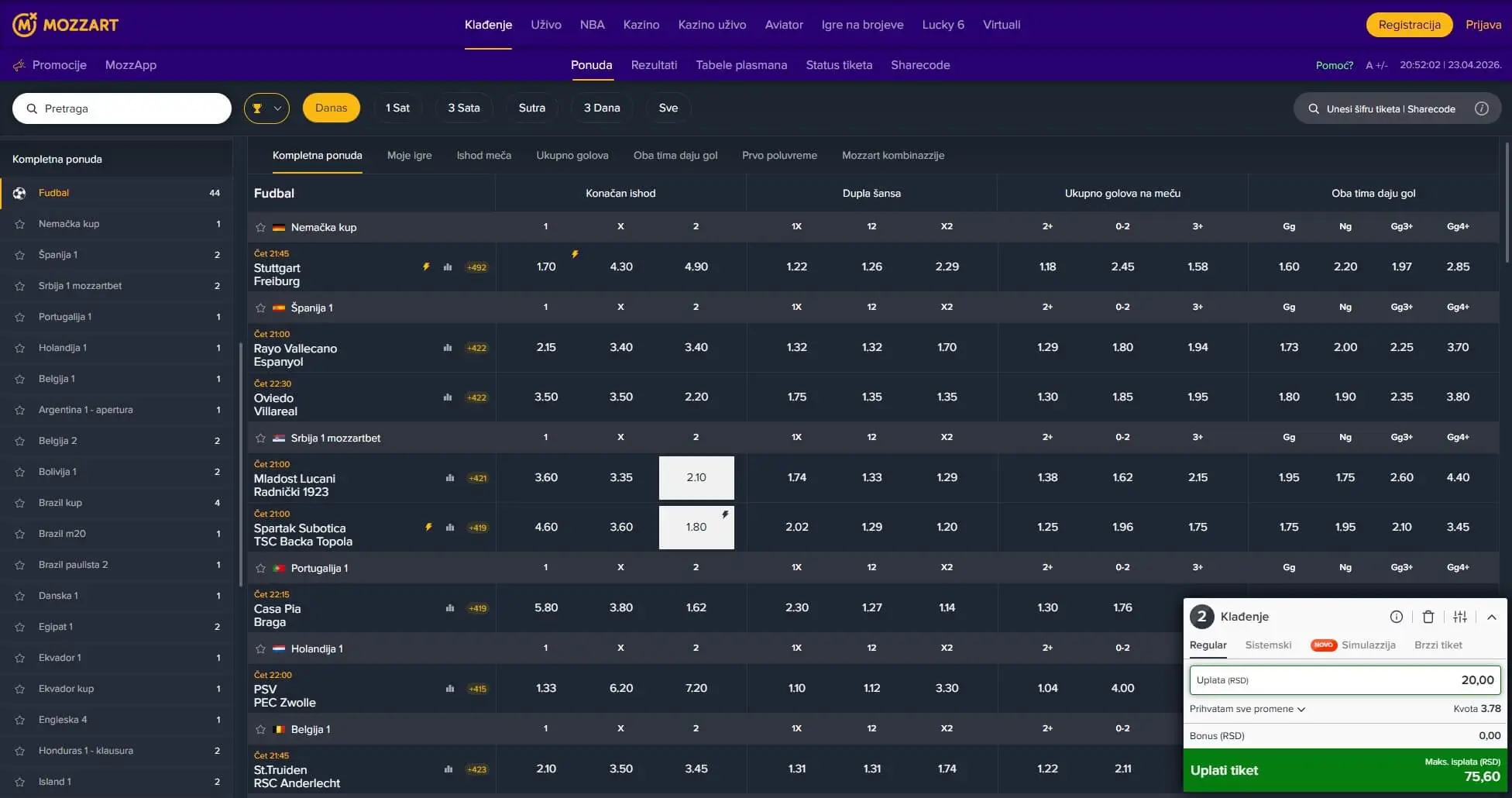Clear the bet slip with the trash icon
This screenshot has height=798, width=1512.
1428,617
